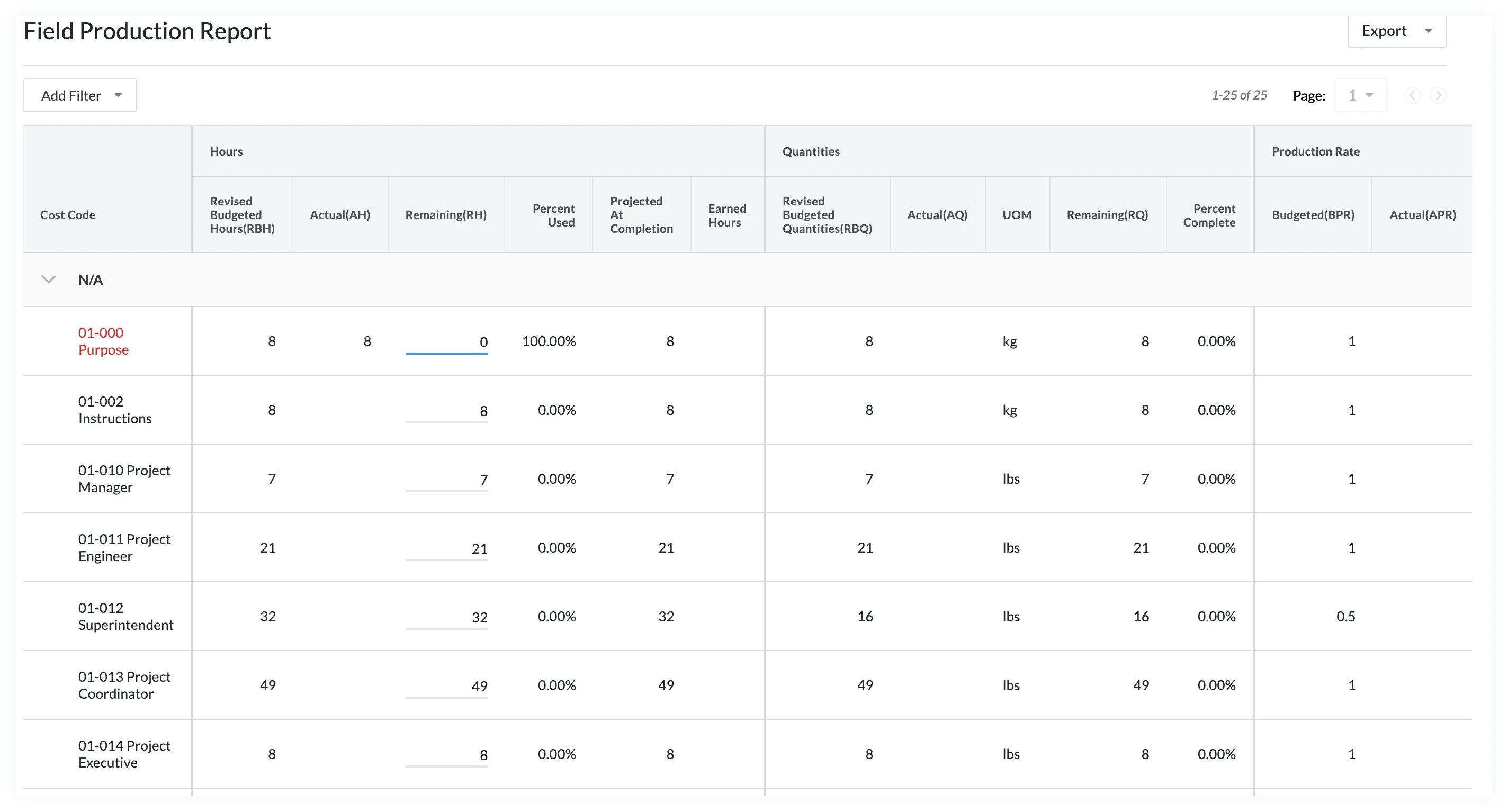This screenshot has height=812, width=1508.
Task: Click Revised Budgeted Quantities(RBQ) header
Action: click(827, 215)
